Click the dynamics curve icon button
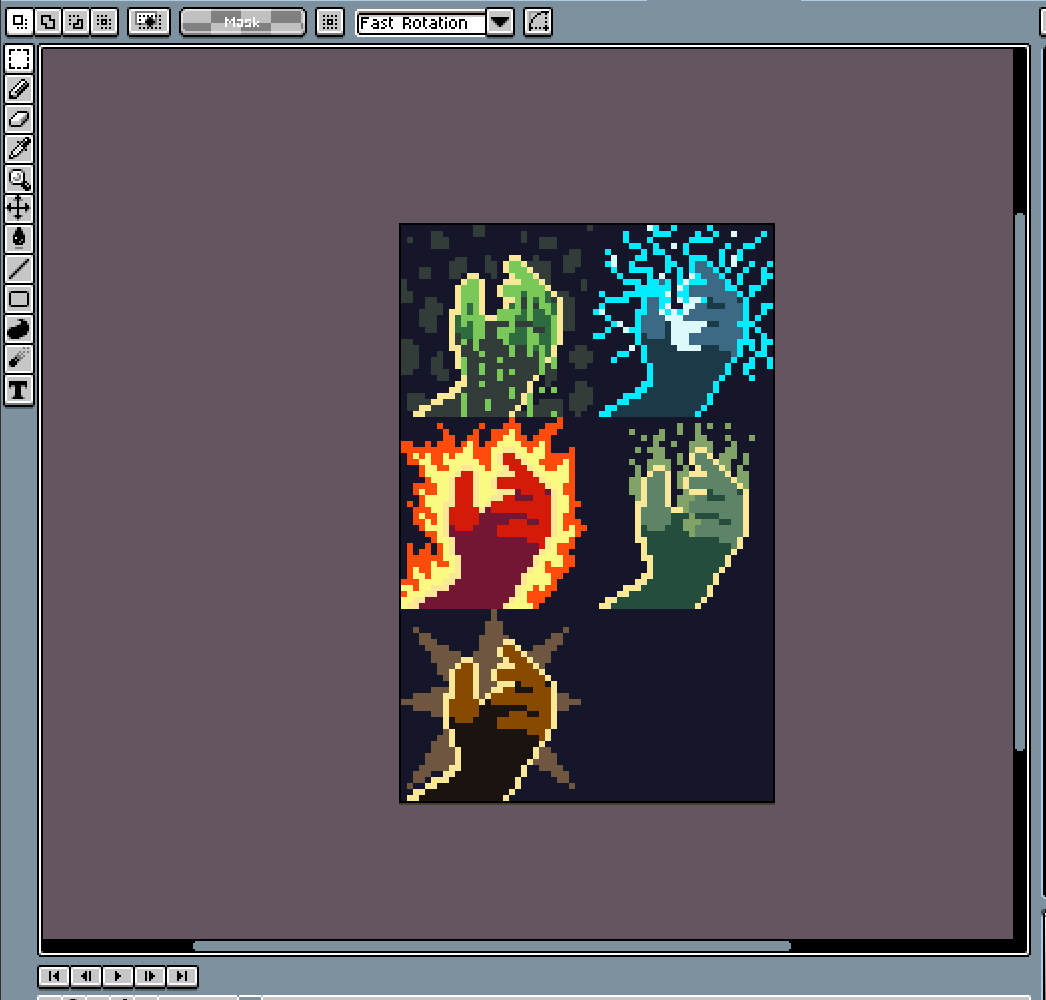Screen dimensions: 1046x1000 pyautogui.click(x=538, y=22)
